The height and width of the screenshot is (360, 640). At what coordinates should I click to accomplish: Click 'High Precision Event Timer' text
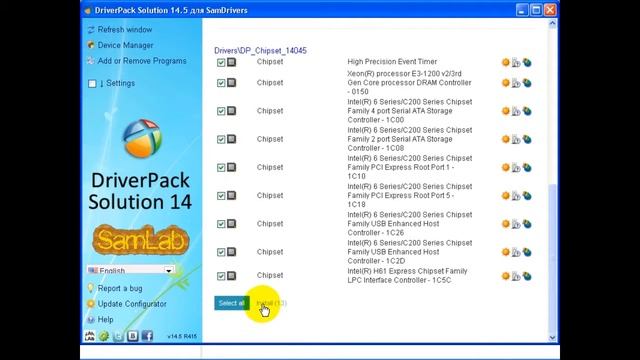392,62
